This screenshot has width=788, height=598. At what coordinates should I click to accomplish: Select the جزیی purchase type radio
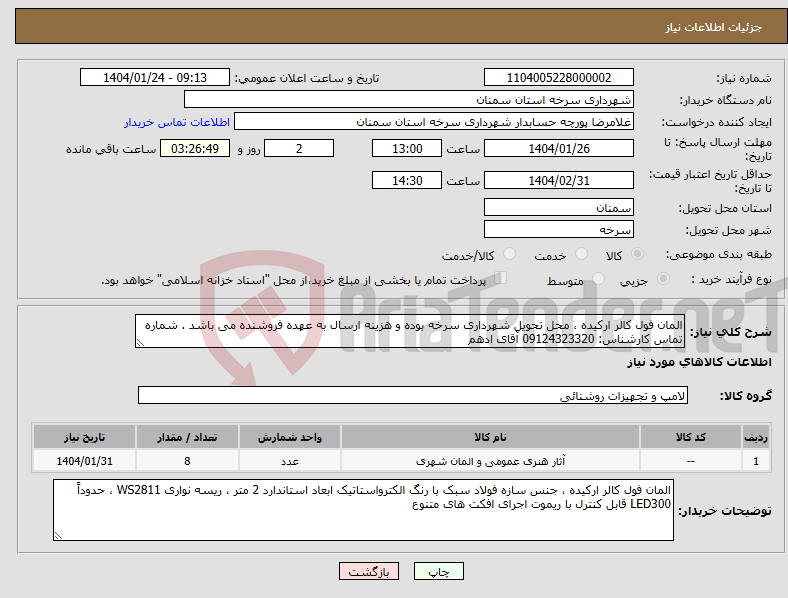(663, 279)
